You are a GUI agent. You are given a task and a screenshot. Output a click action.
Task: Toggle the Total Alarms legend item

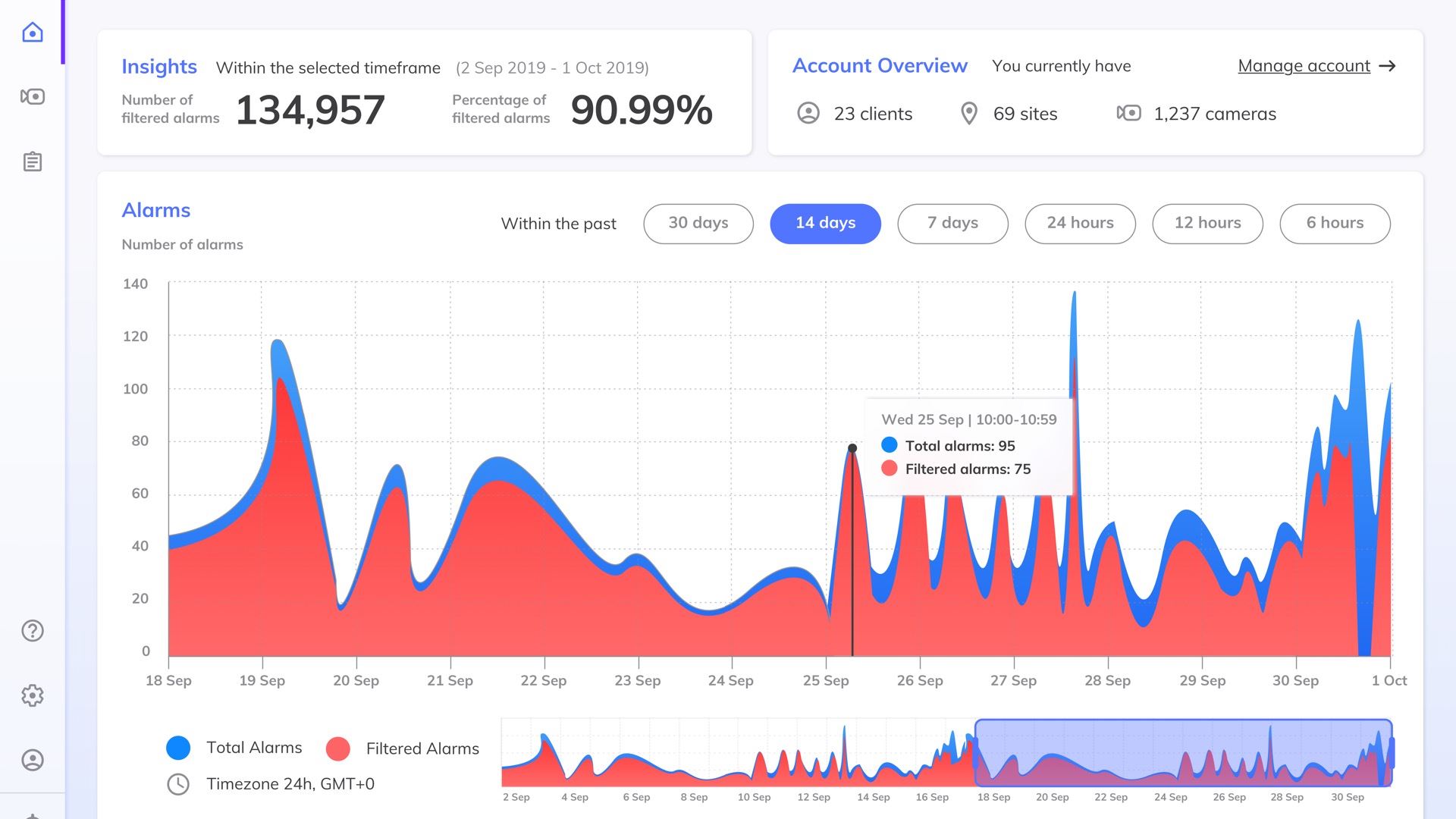[234, 748]
